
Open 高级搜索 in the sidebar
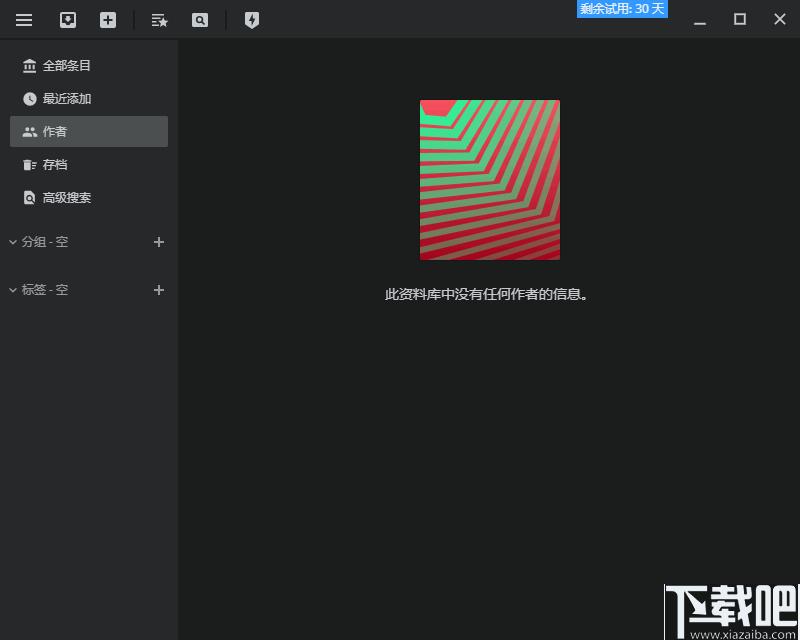[89, 198]
